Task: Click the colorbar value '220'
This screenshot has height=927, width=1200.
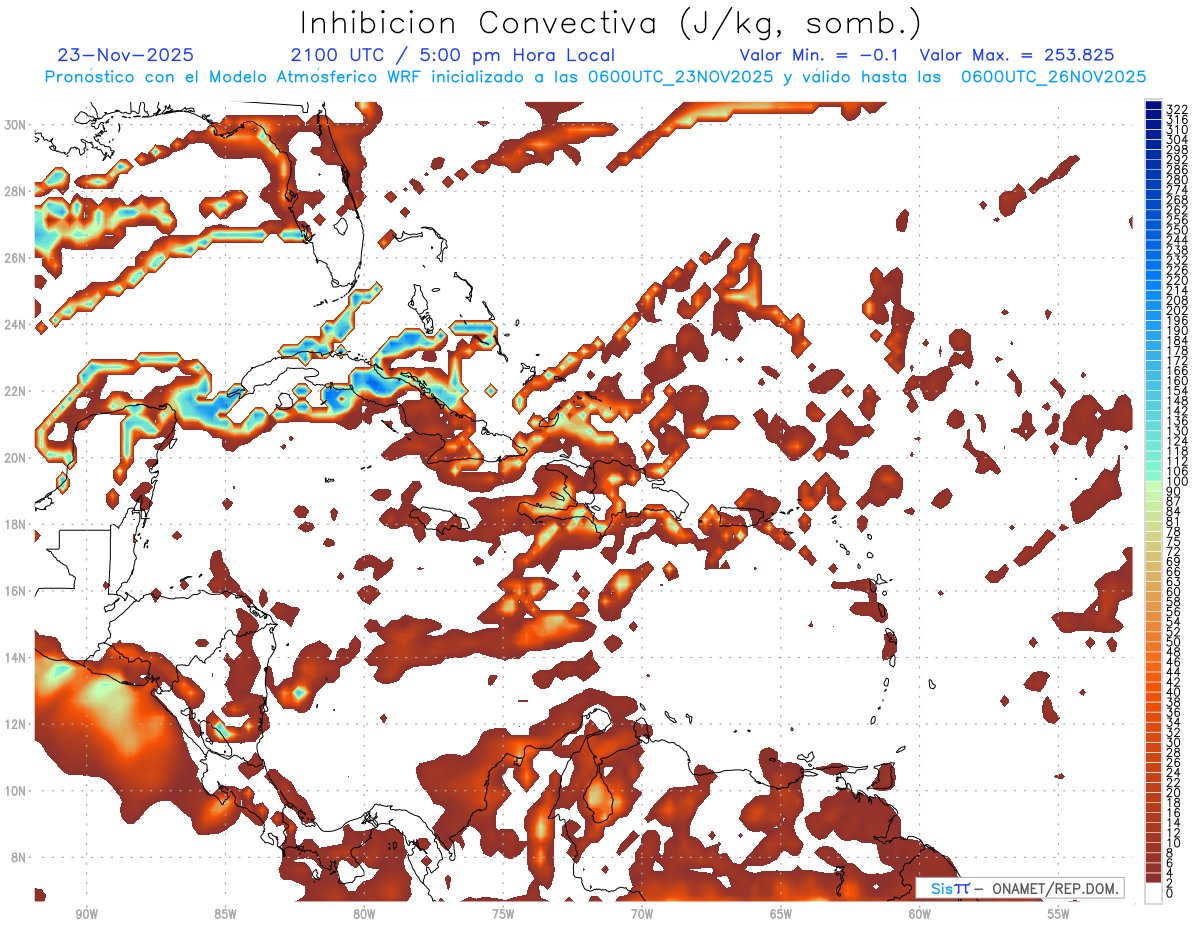Action: 1177,281
